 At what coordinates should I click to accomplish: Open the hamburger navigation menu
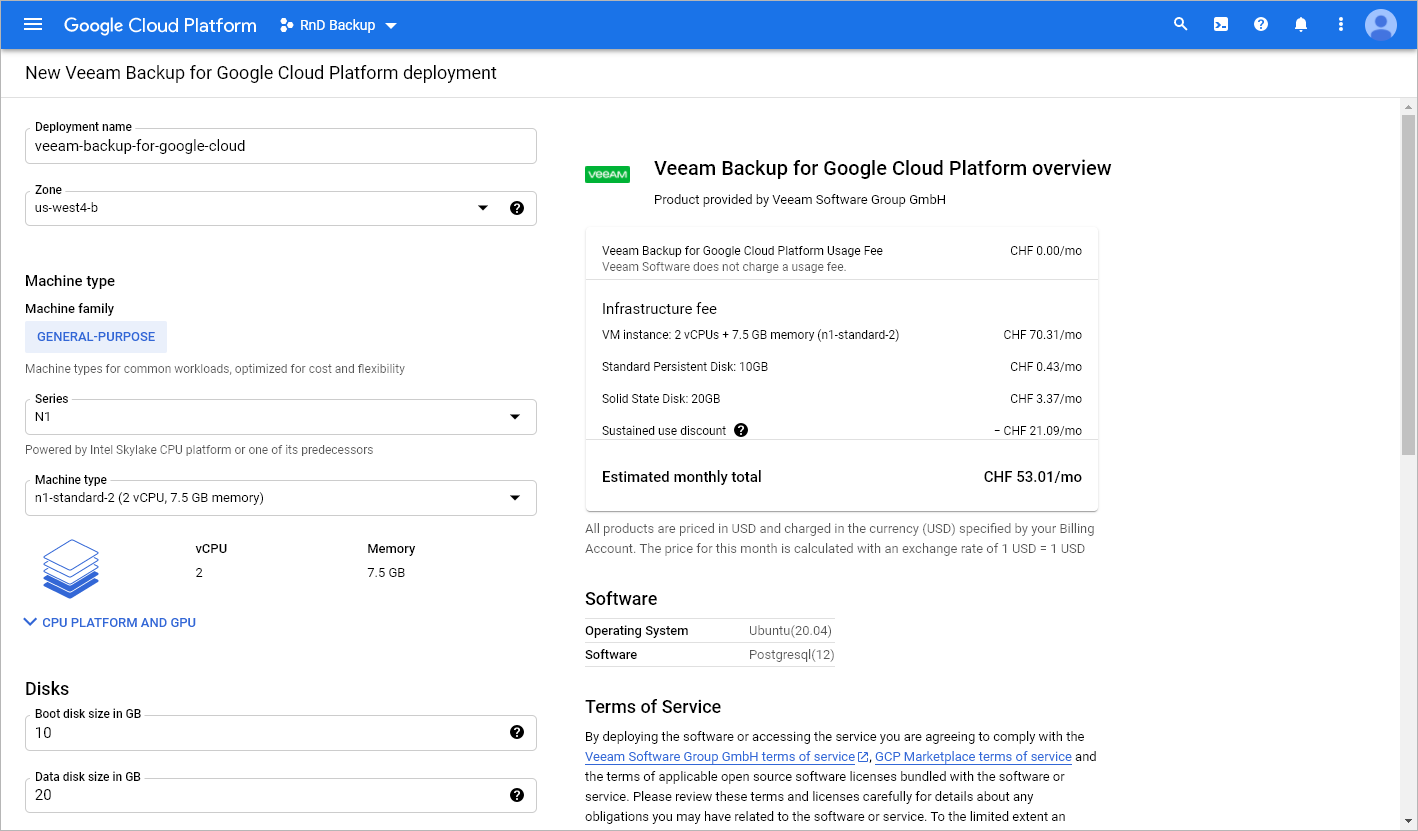click(x=33, y=24)
